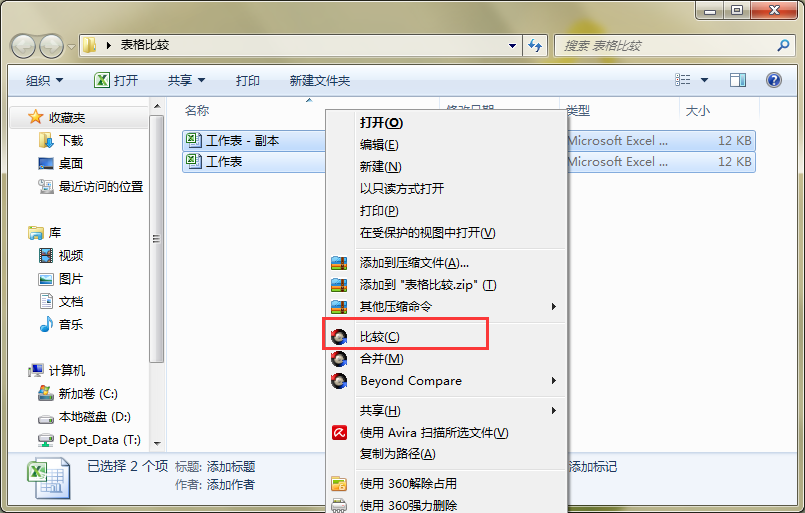Click the Excel file thumbnail in details pane

(48, 478)
